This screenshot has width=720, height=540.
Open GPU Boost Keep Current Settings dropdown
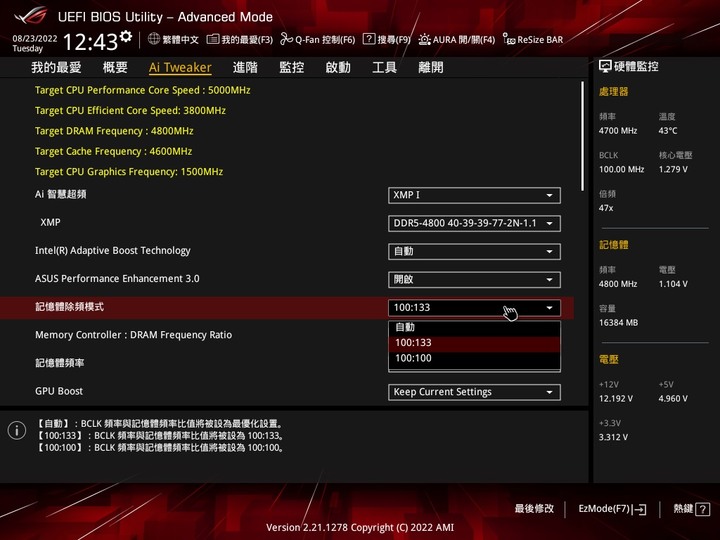pyautogui.click(x=474, y=392)
